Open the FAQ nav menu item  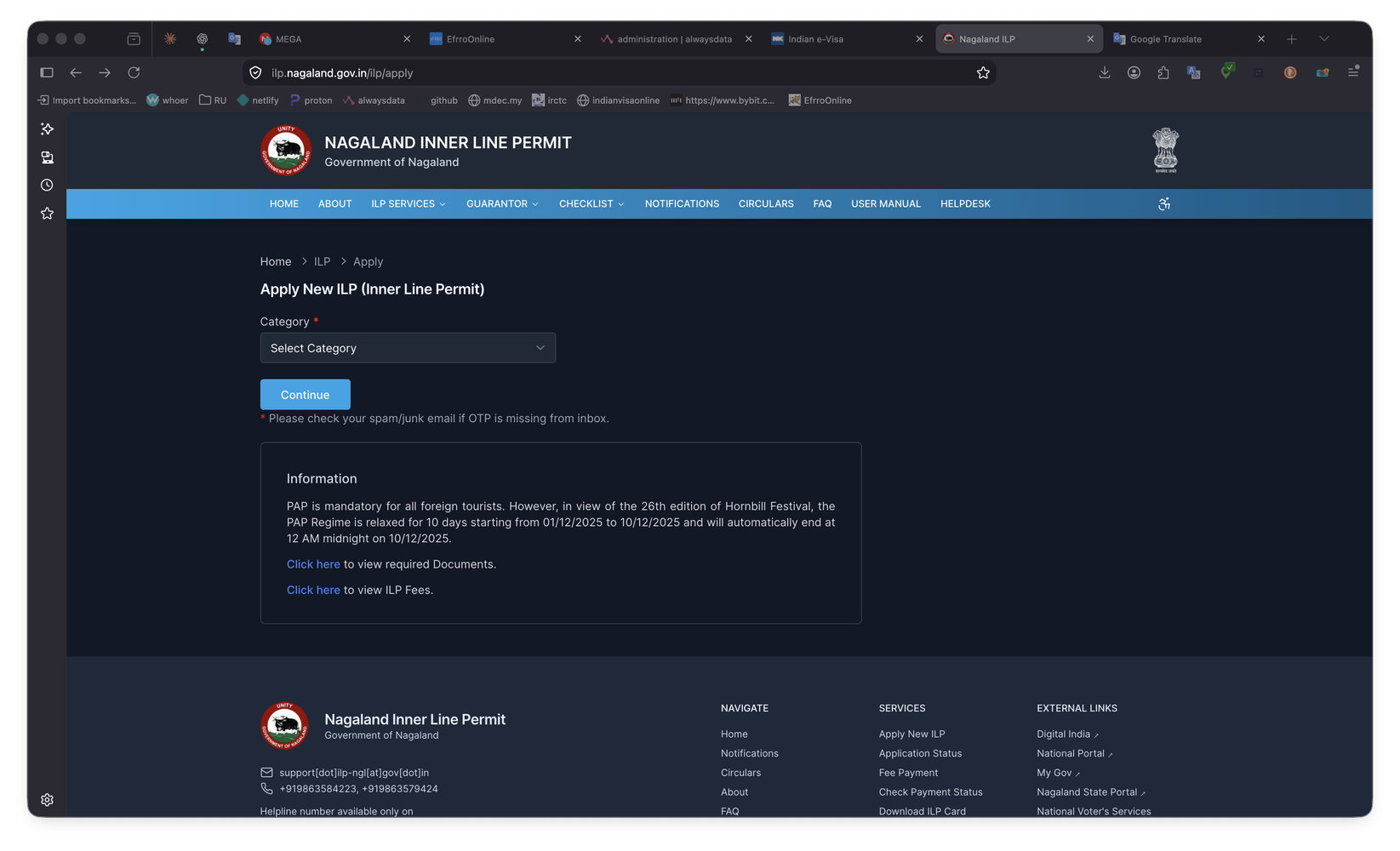(x=822, y=204)
